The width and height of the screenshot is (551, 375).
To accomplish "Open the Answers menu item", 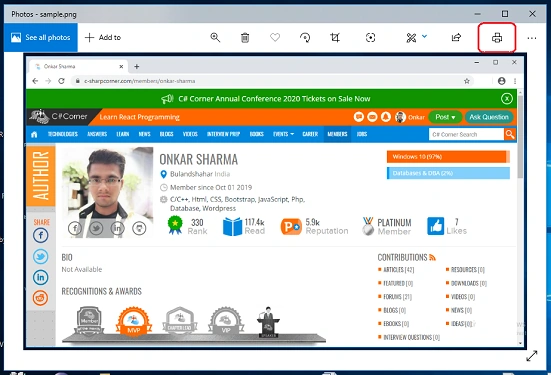I will pos(97,134).
